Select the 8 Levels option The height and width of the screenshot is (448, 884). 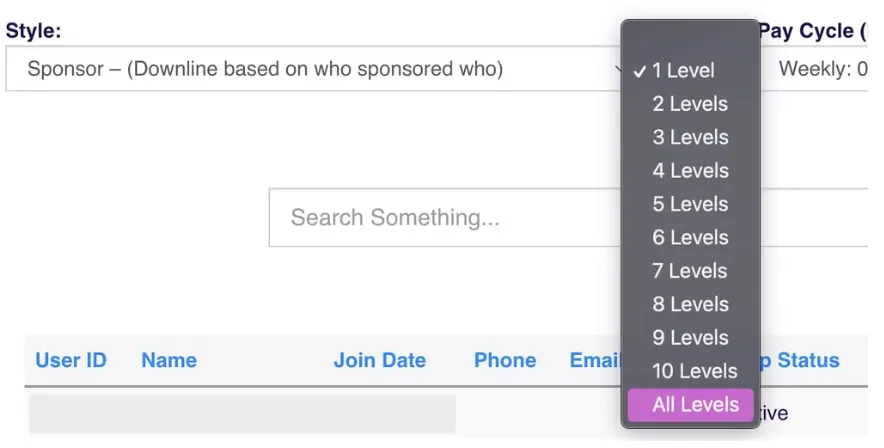690,304
